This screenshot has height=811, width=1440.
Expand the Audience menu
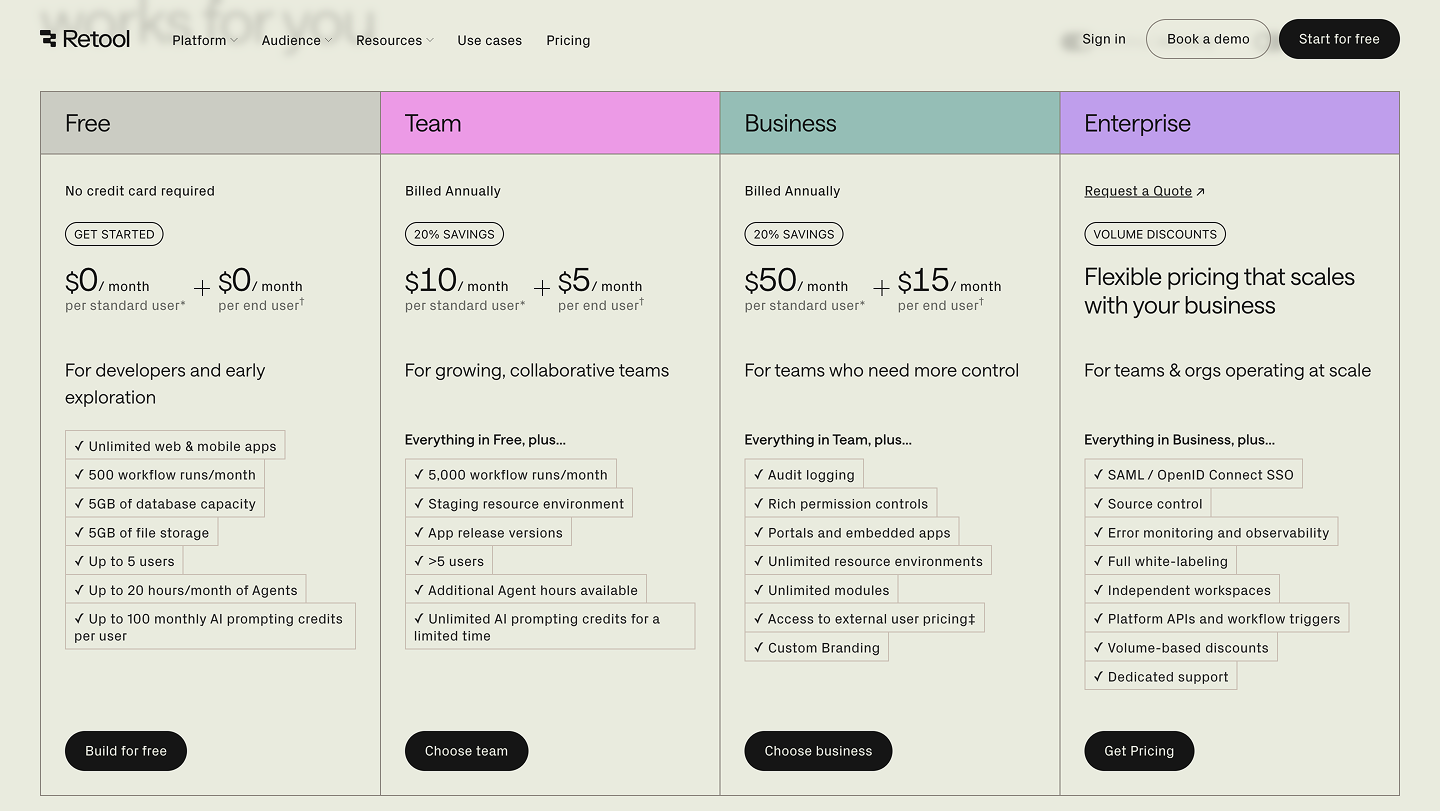(x=296, y=40)
